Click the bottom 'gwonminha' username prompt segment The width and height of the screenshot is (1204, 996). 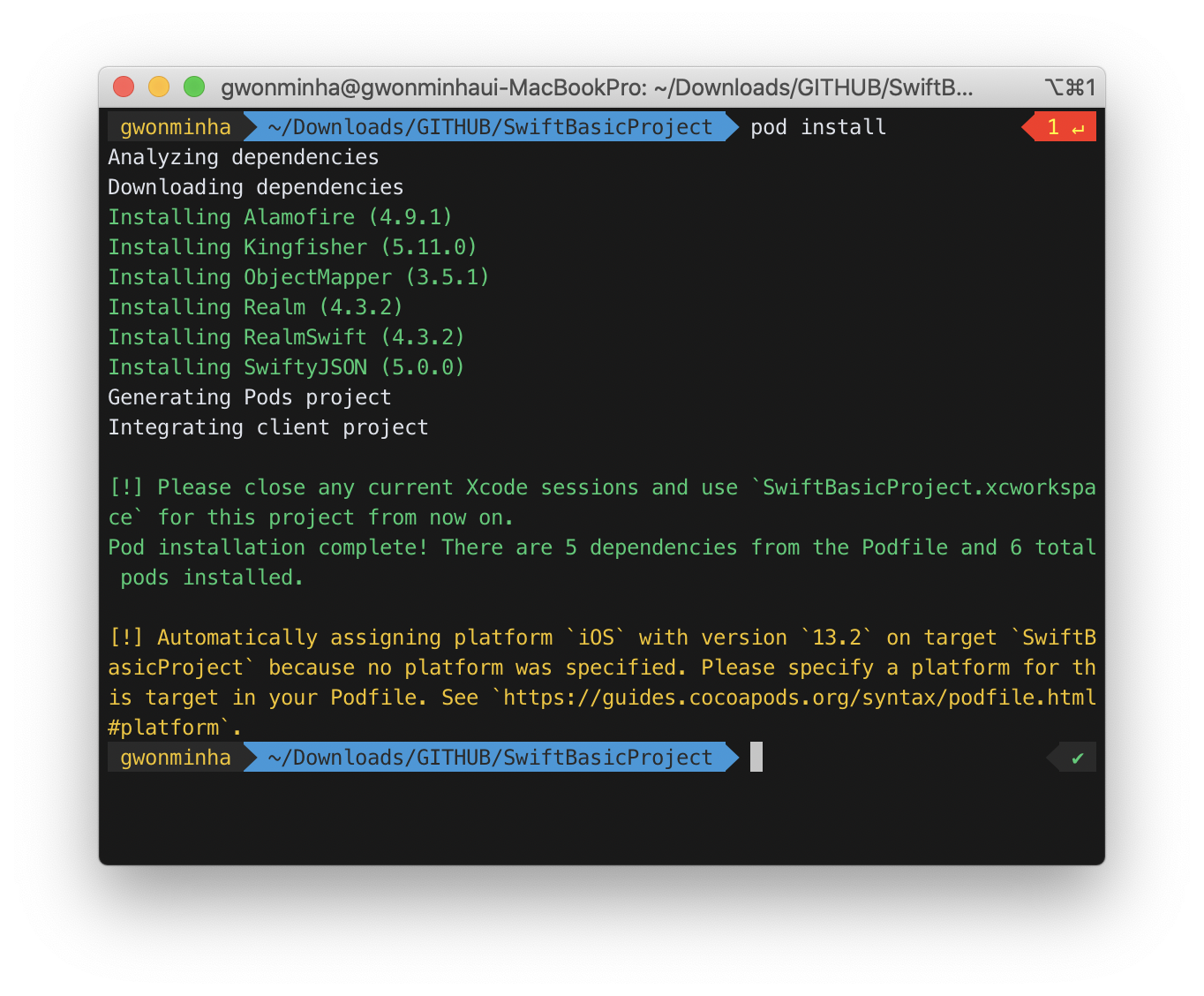[175, 758]
